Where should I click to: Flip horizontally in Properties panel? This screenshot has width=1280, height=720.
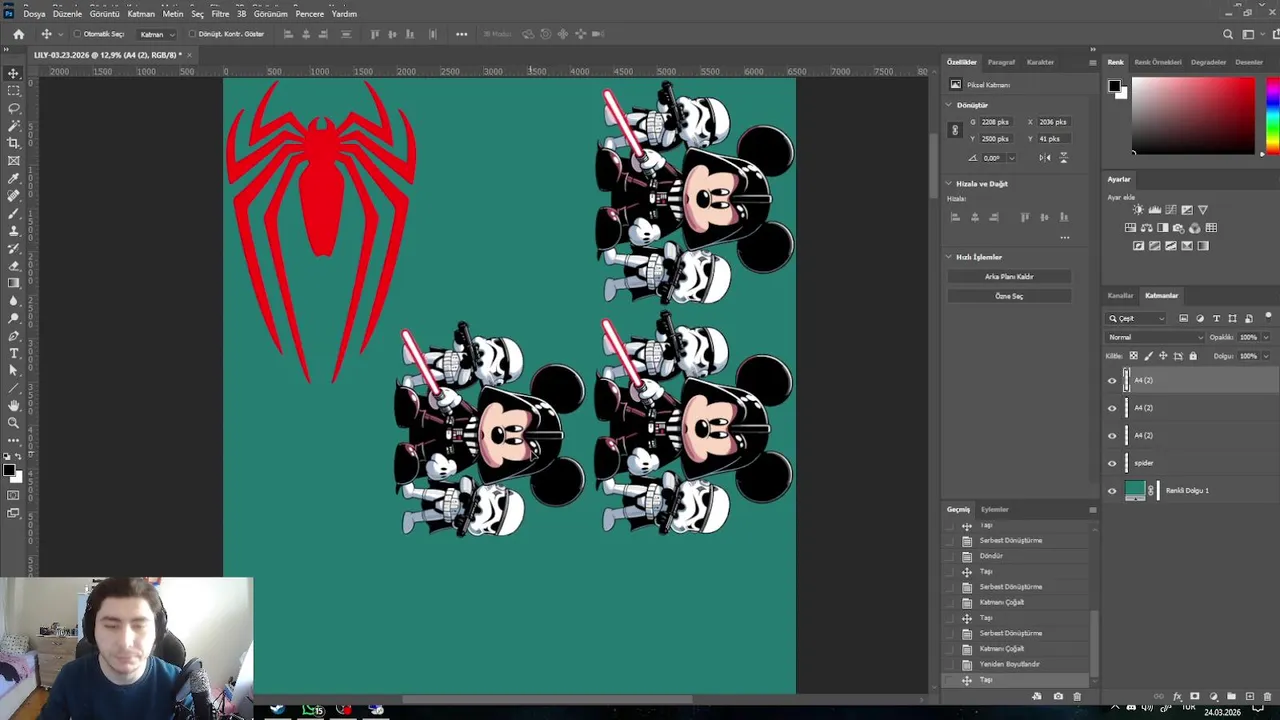click(x=1045, y=158)
